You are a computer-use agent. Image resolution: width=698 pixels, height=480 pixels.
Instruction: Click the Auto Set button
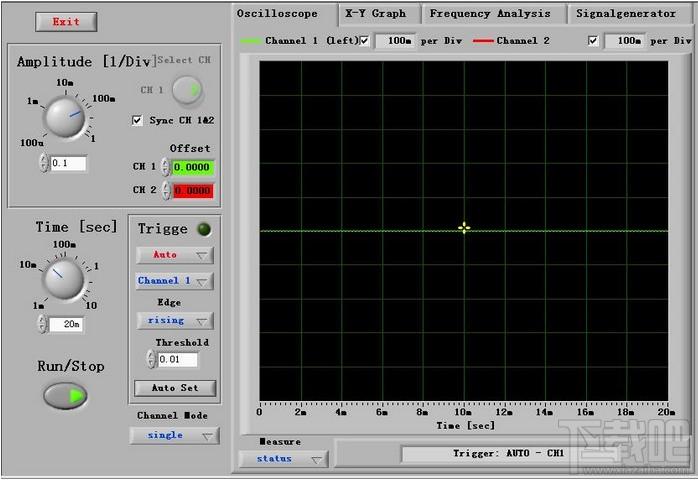click(x=175, y=388)
